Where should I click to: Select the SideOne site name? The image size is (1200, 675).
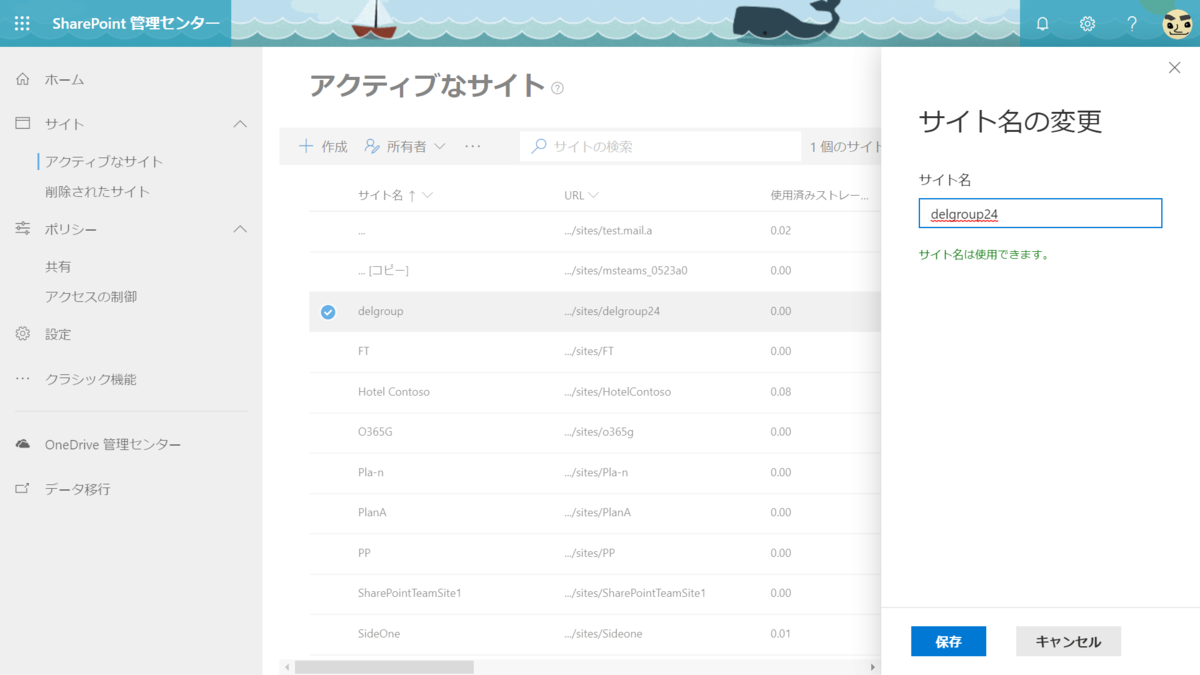379,633
